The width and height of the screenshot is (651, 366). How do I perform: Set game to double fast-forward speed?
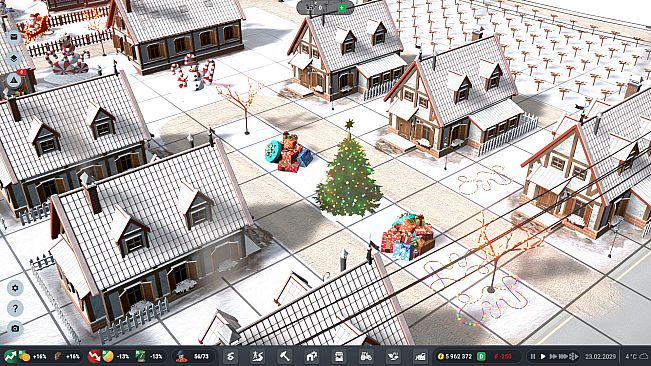[x=553, y=356]
